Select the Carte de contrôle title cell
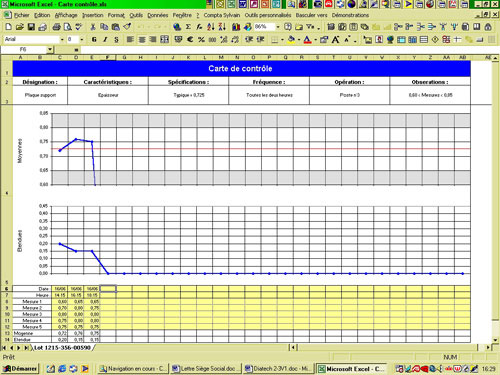The height and width of the screenshot is (375, 500). pyautogui.click(x=241, y=69)
